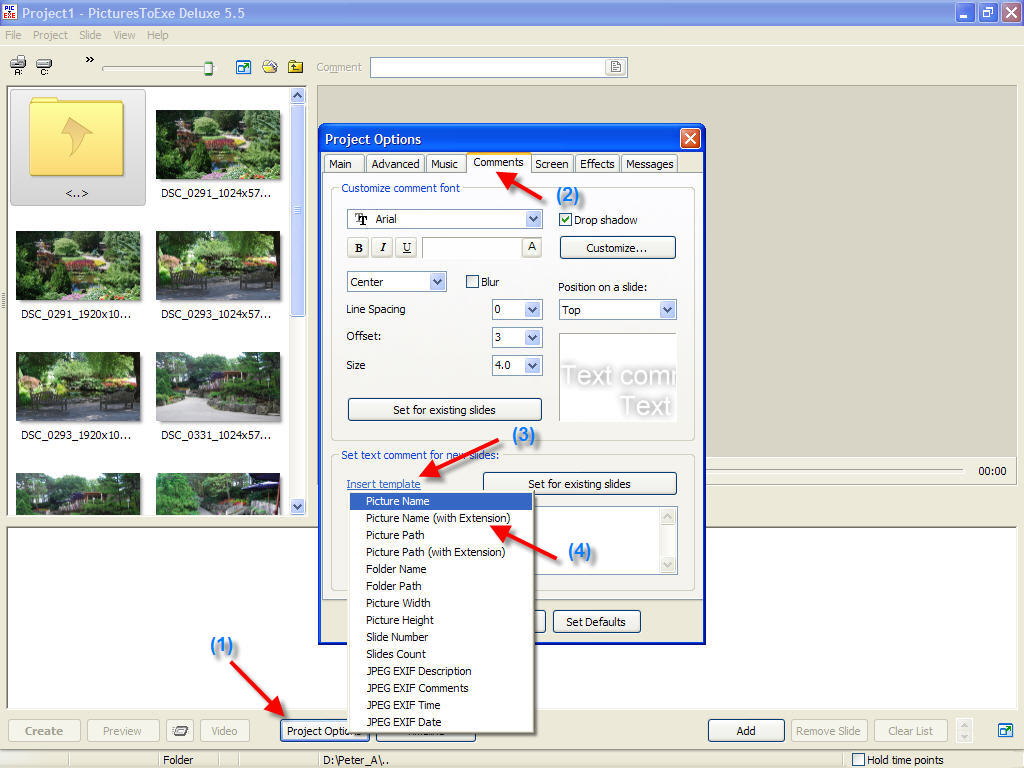The width and height of the screenshot is (1024, 768).
Task: Switch to the Screen tab
Action: [551, 164]
